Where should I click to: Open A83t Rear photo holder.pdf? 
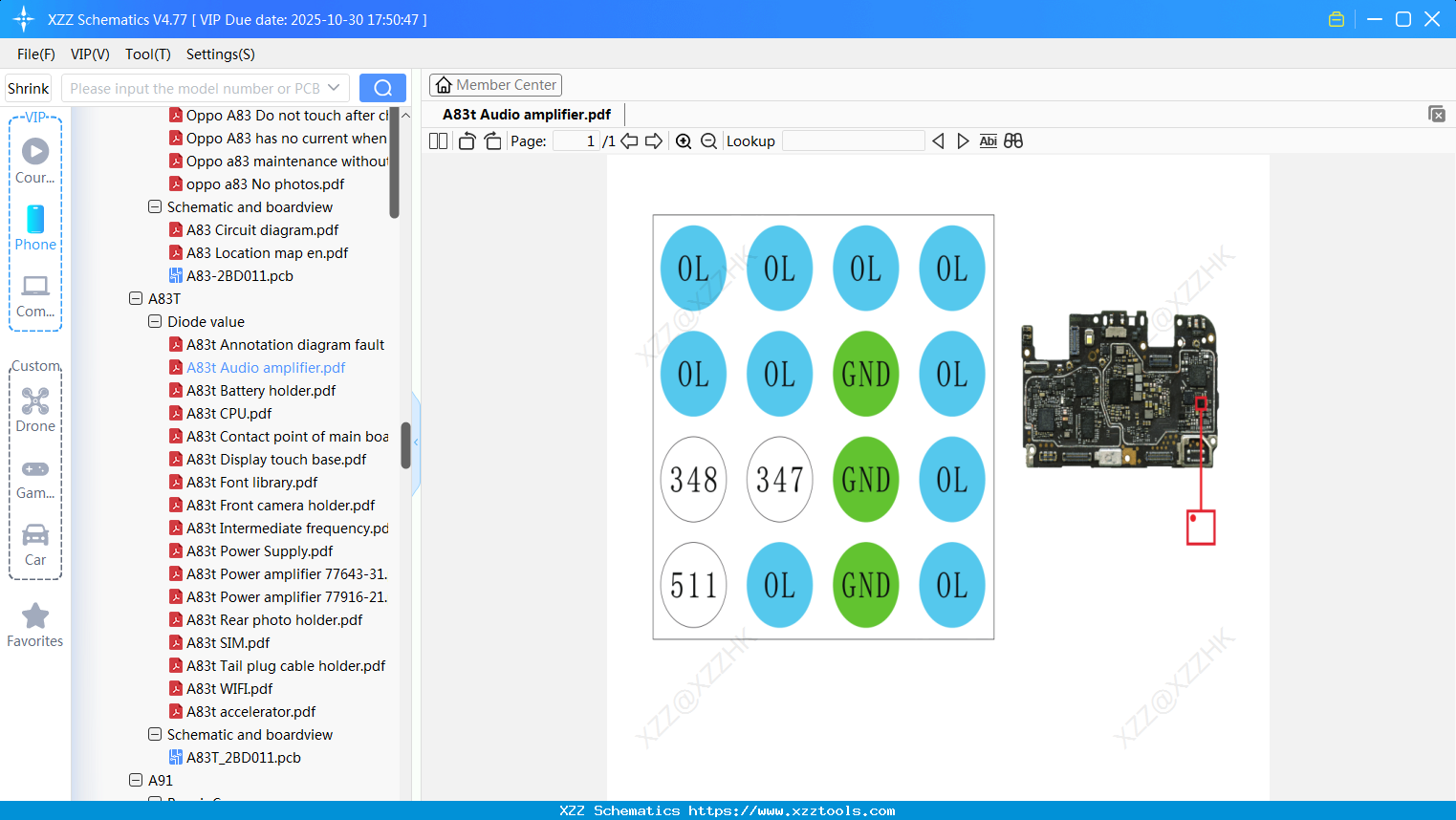[267, 619]
